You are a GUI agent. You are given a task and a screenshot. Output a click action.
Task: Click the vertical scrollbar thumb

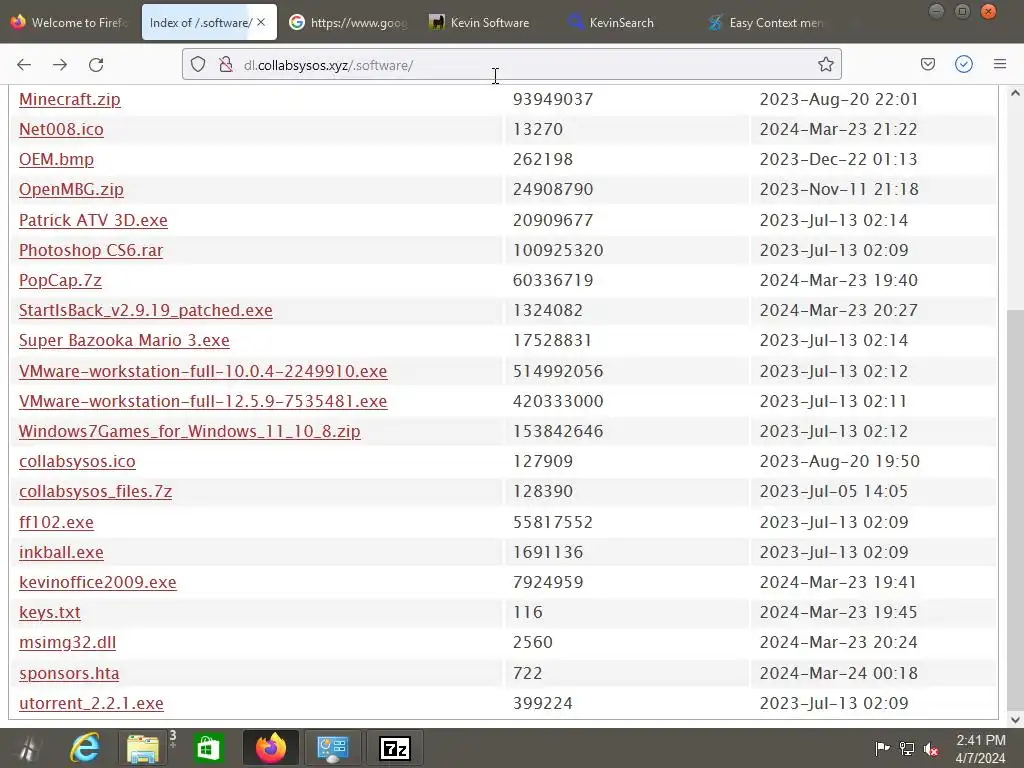1015,509
